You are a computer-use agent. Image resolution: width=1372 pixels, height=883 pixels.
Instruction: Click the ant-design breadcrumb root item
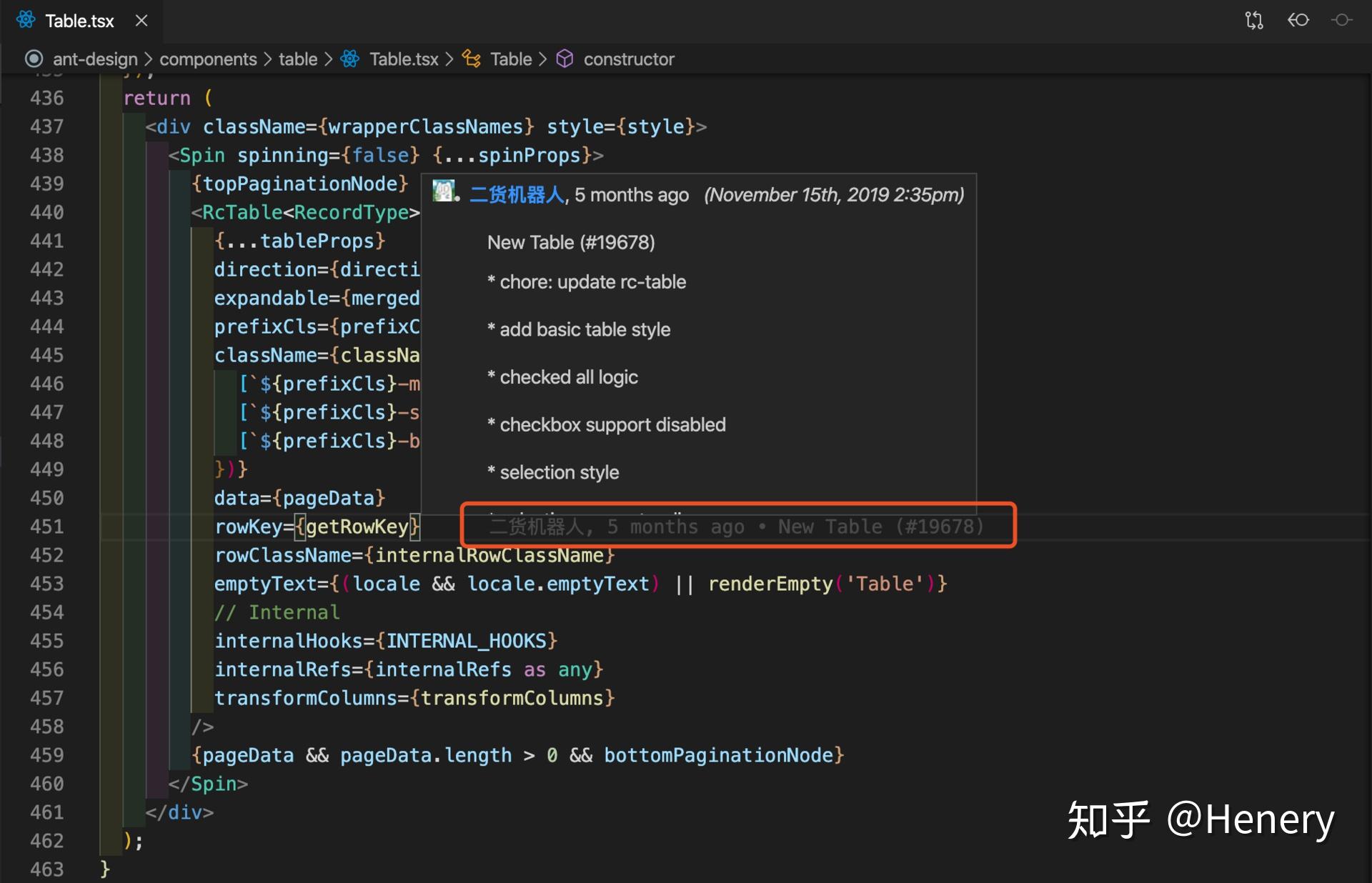[94, 59]
